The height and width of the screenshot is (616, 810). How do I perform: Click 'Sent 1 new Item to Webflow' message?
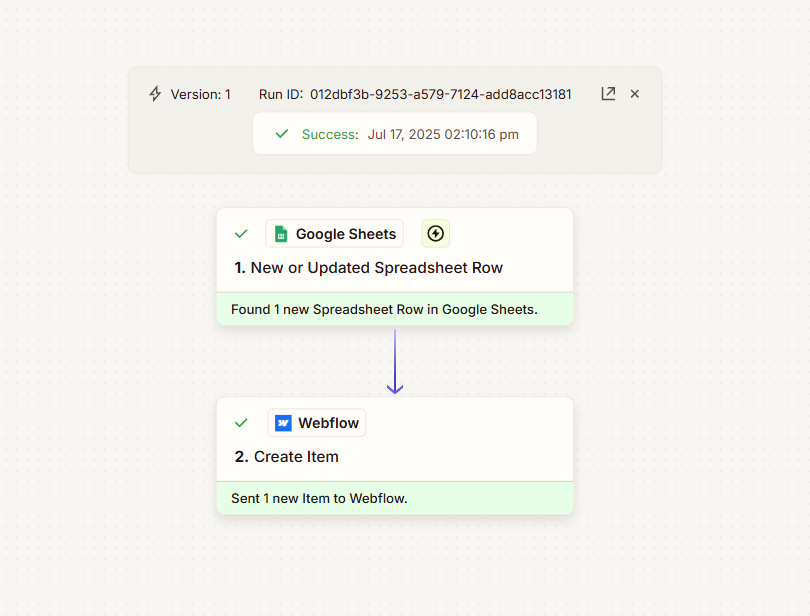pos(395,498)
